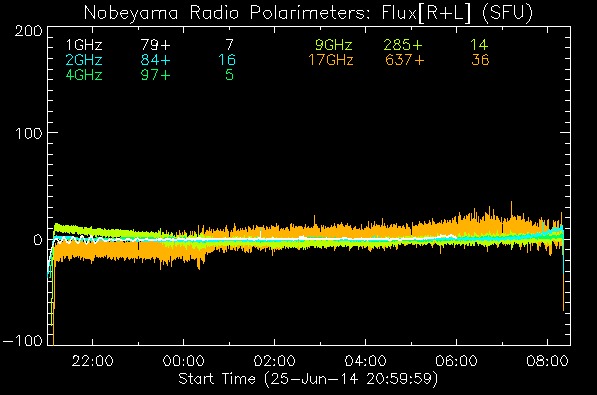Click the 97+ value for 4GHz
This screenshot has height=395, width=597.
click(156, 75)
